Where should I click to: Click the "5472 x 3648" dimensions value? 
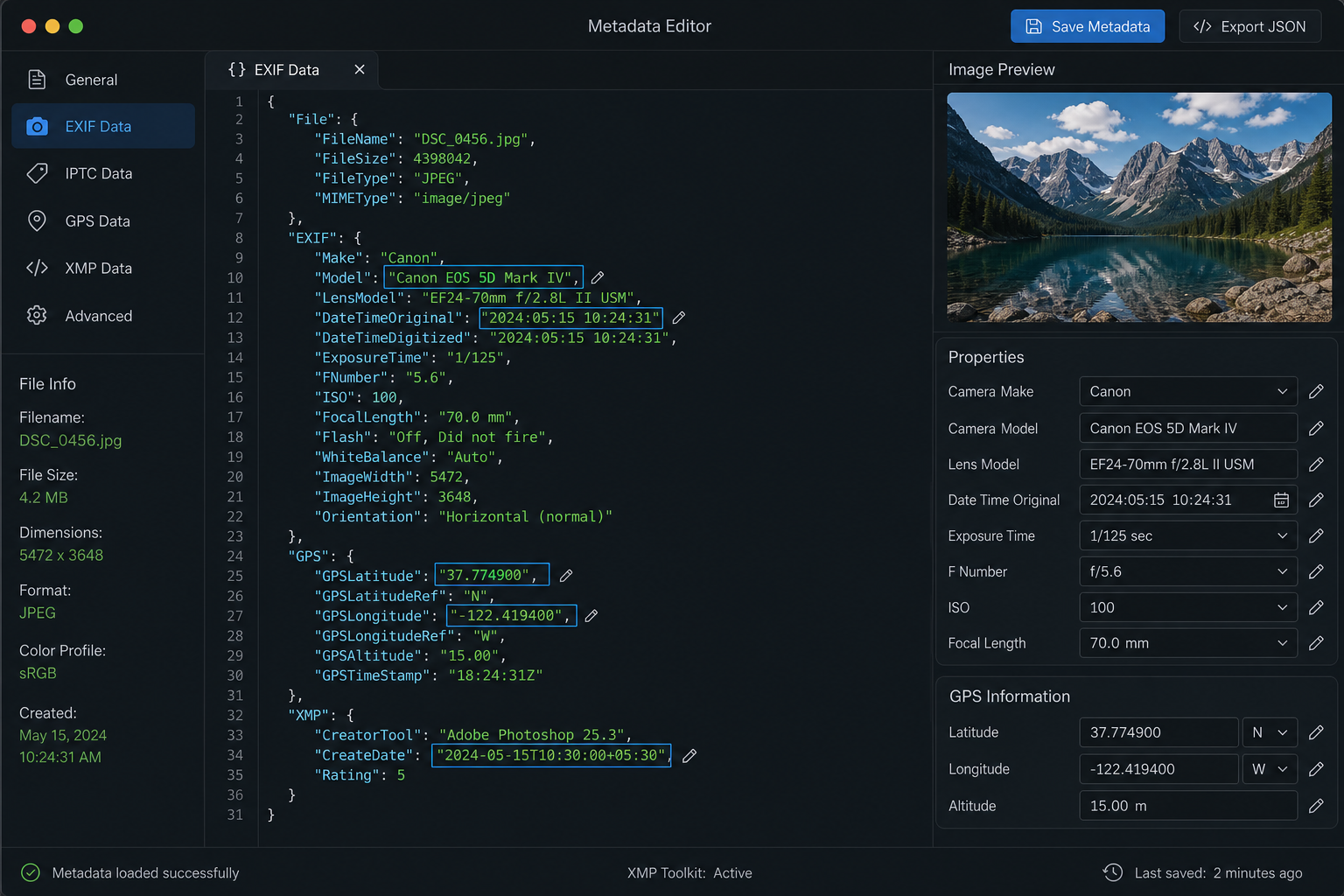point(61,555)
